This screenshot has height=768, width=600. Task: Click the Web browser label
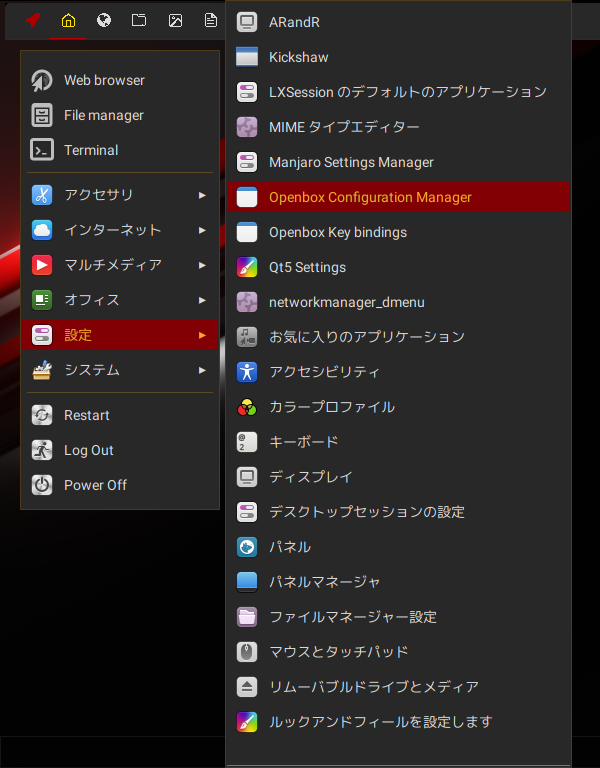(x=104, y=80)
